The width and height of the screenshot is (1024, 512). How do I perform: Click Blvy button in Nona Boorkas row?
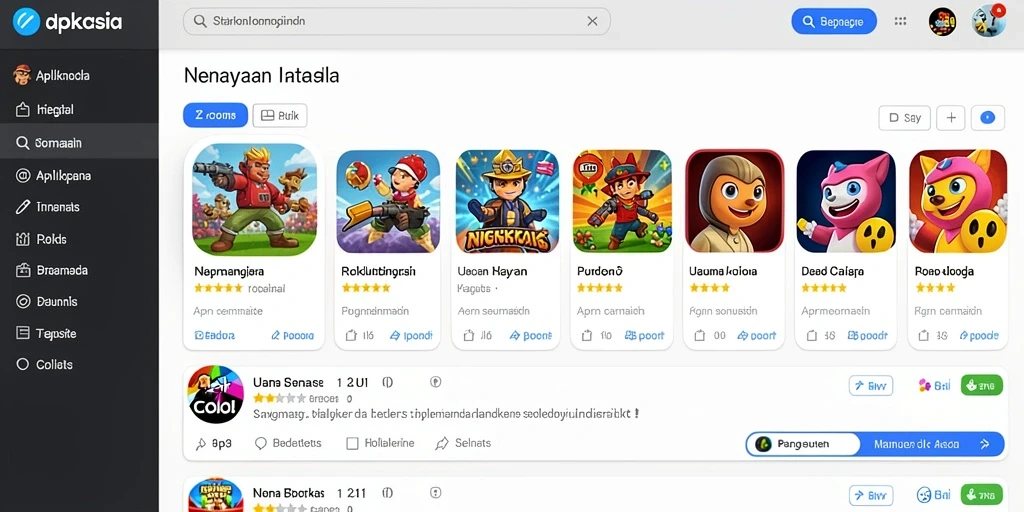point(871,495)
